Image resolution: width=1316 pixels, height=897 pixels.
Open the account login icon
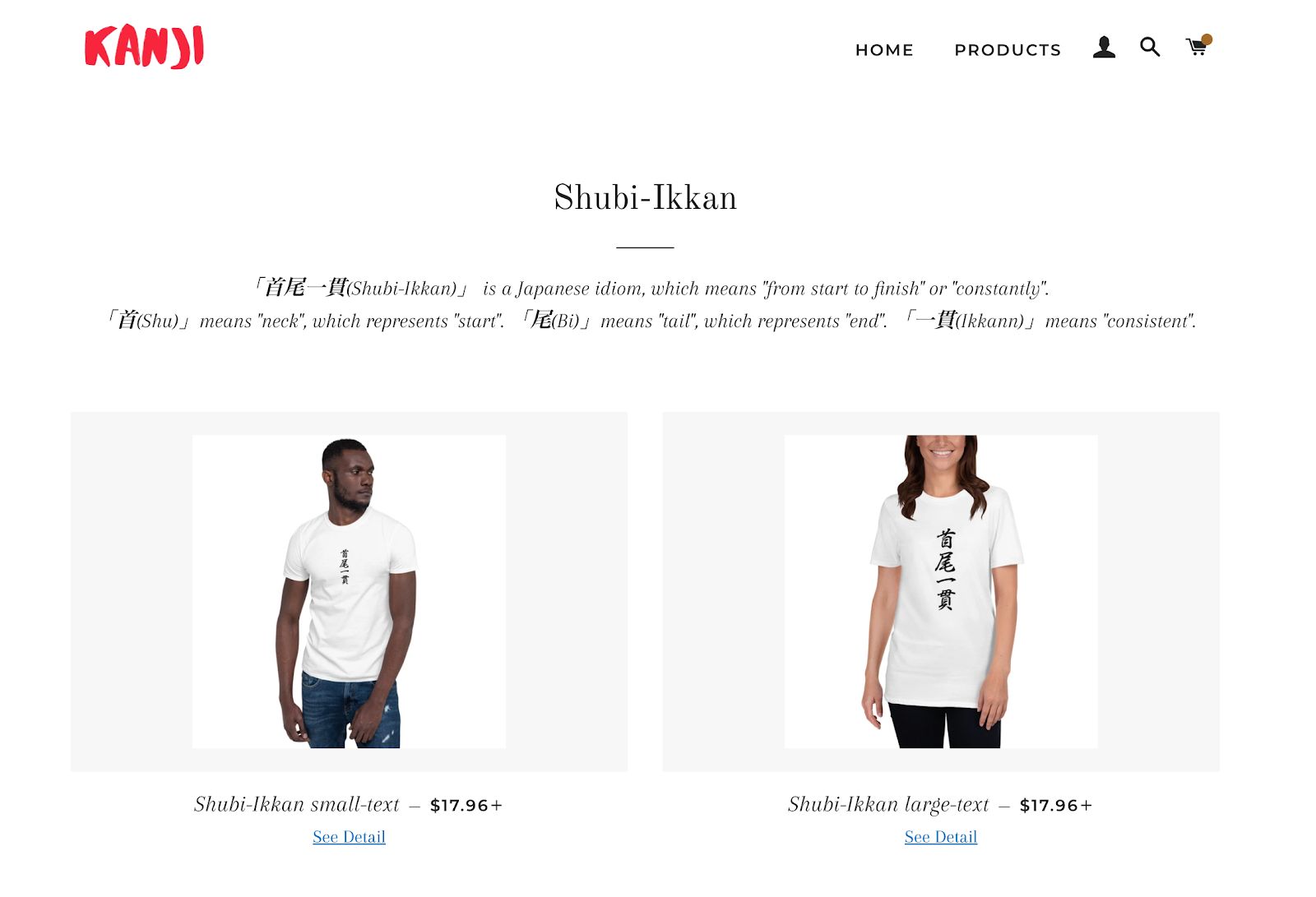point(1104,48)
